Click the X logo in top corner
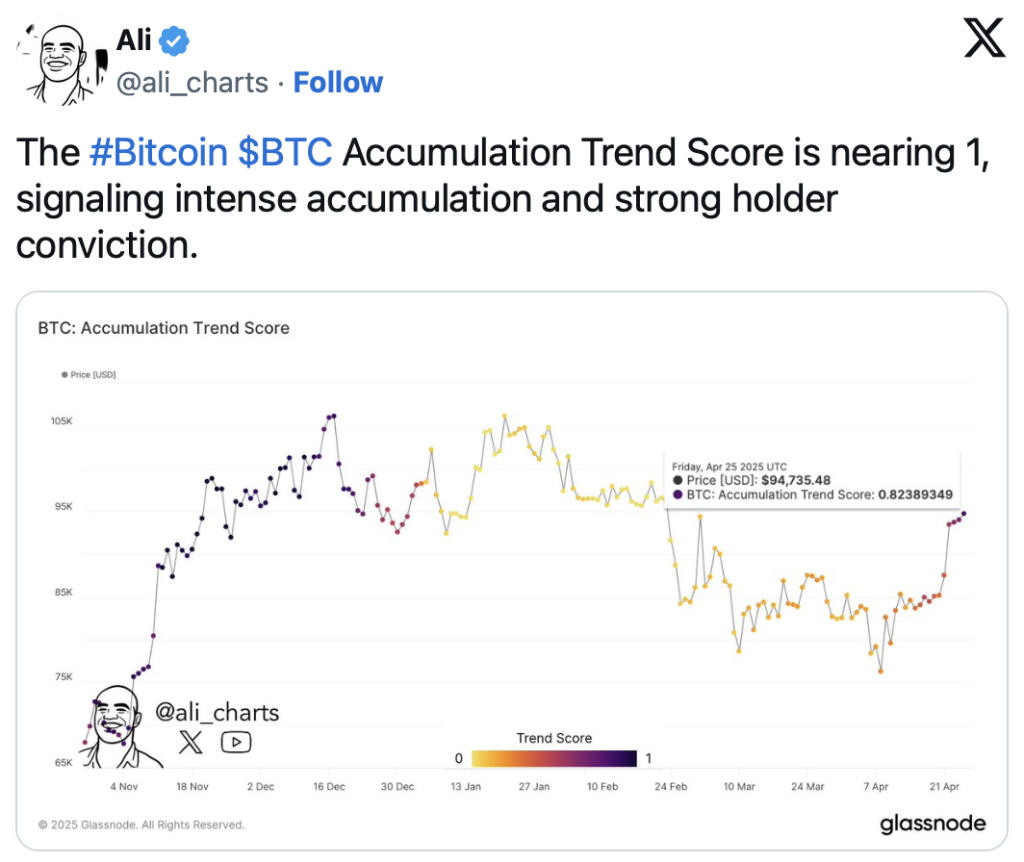The height and width of the screenshot is (862, 1024). point(985,38)
